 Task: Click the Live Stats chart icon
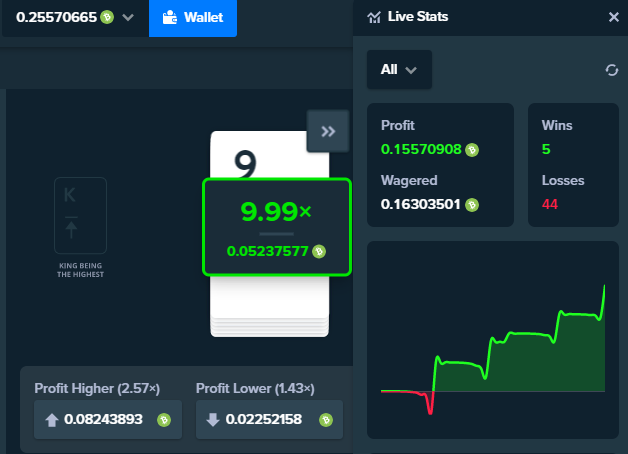pyautogui.click(x=374, y=17)
